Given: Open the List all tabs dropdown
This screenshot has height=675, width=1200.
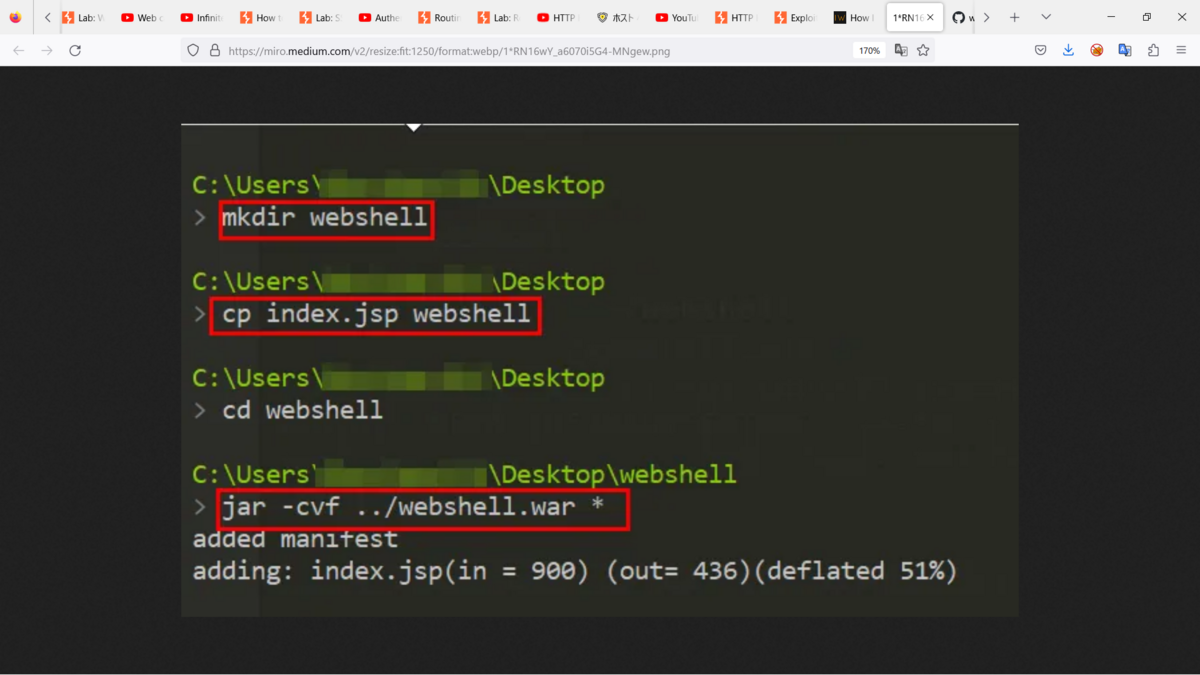Looking at the screenshot, I should (1046, 17).
